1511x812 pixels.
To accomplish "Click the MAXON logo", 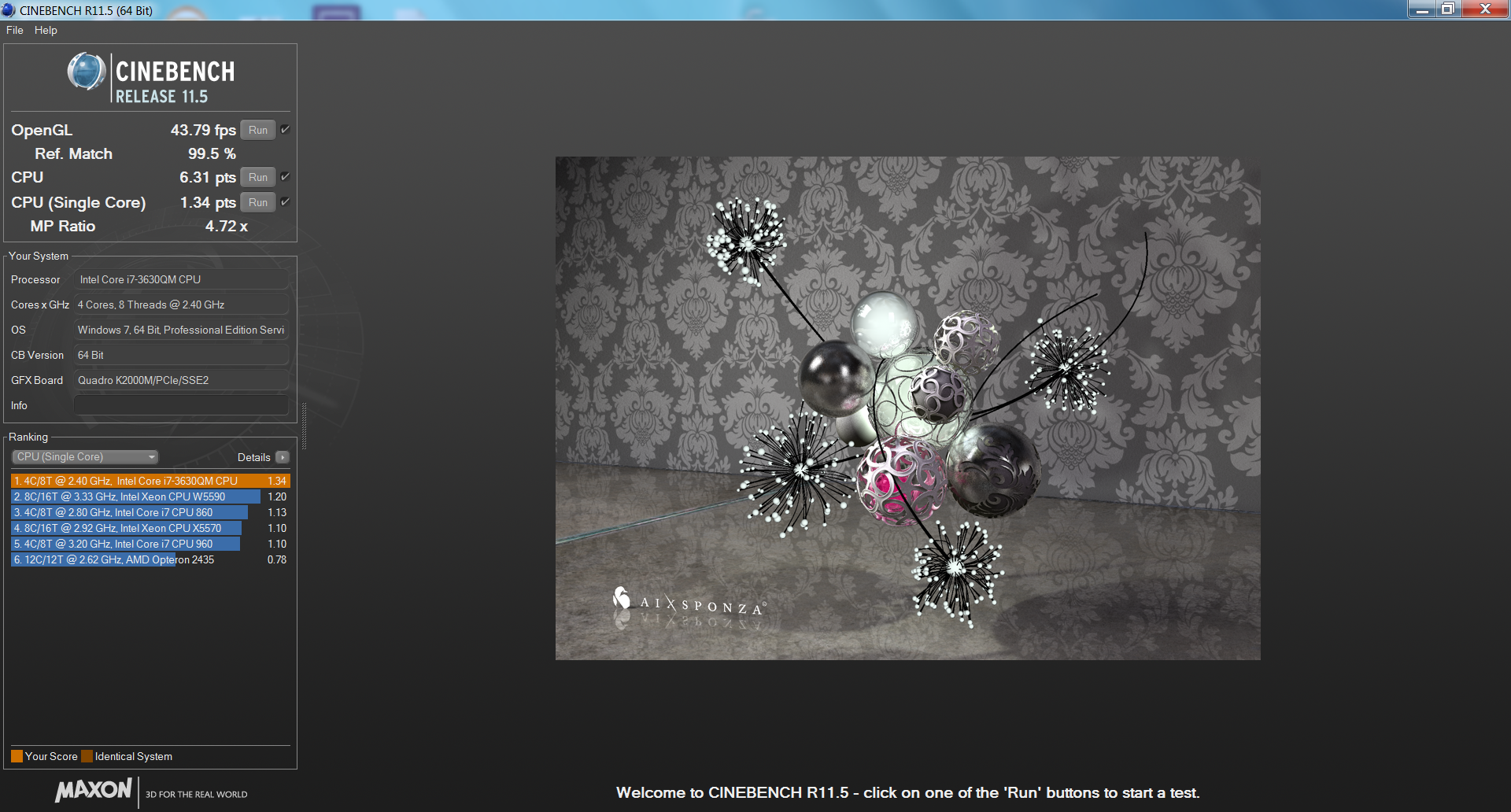I will coord(94,790).
